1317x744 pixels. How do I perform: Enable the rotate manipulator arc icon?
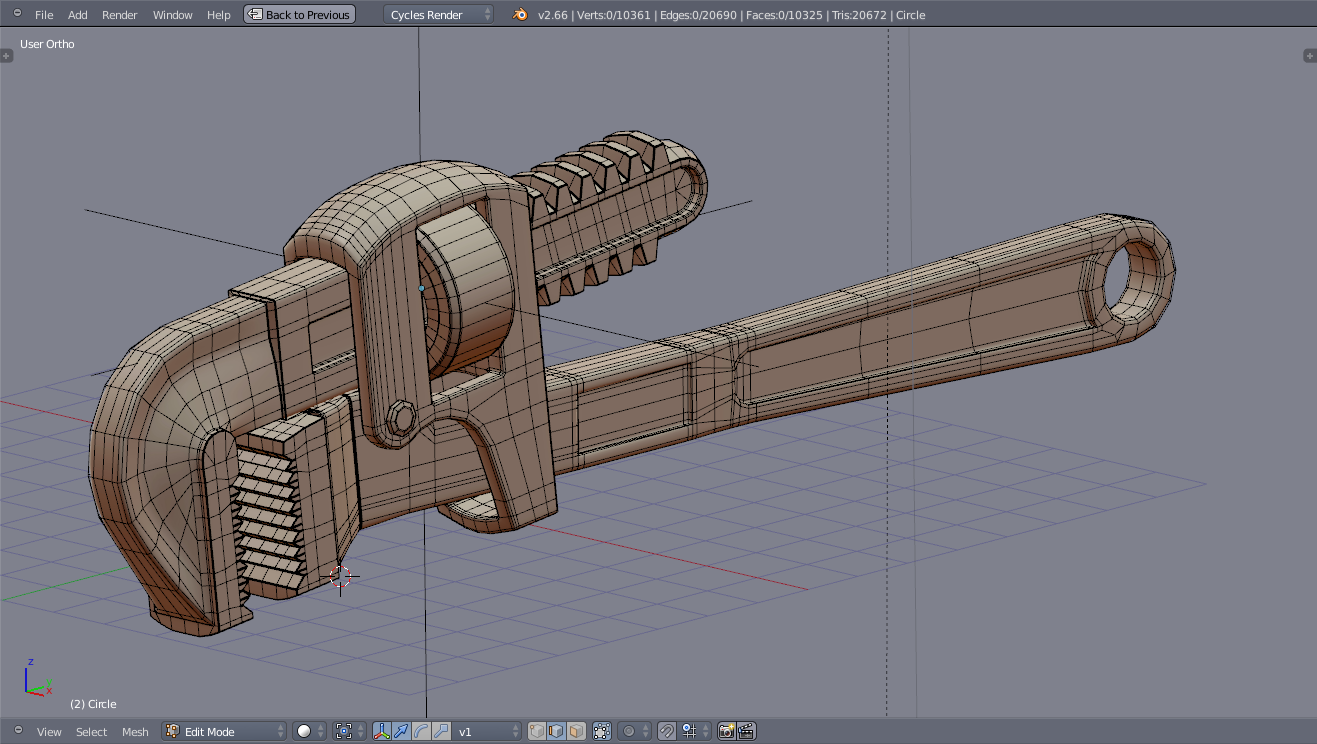[419, 731]
